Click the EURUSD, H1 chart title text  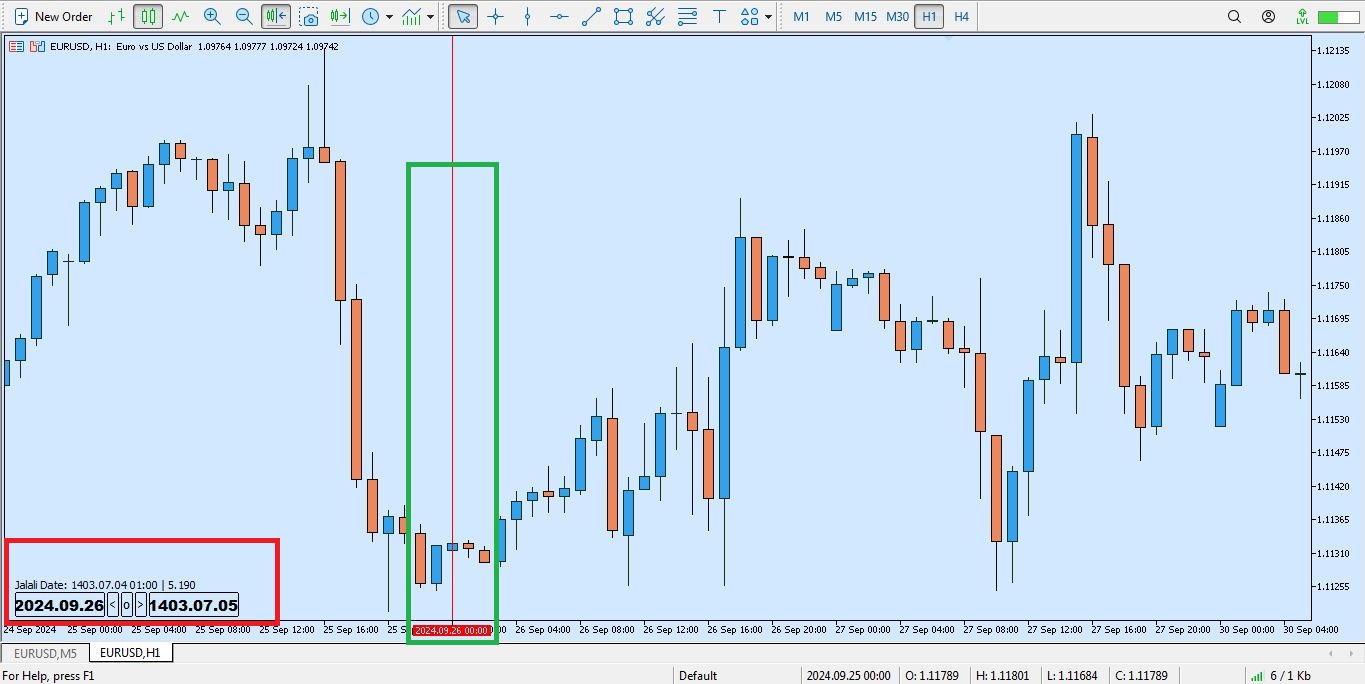(x=121, y=46)
